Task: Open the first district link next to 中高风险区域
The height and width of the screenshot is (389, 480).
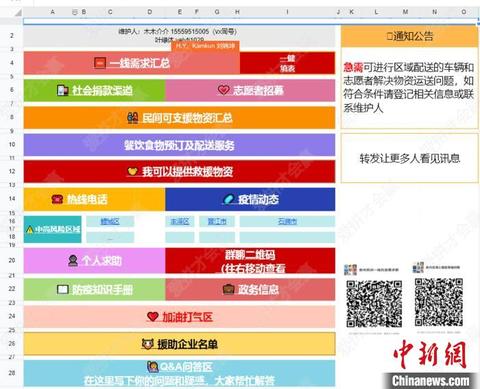Action: click(110, 221)
